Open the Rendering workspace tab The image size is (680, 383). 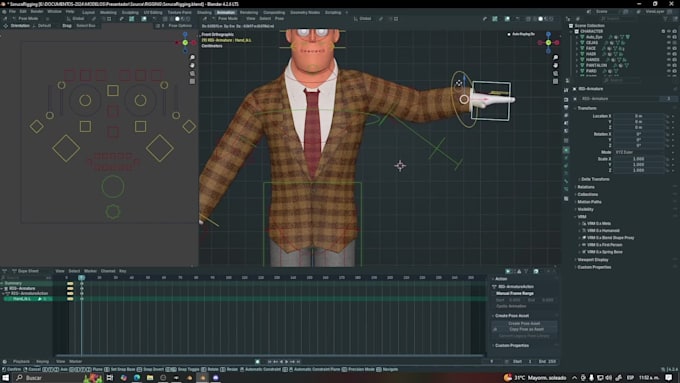(248, 13)
